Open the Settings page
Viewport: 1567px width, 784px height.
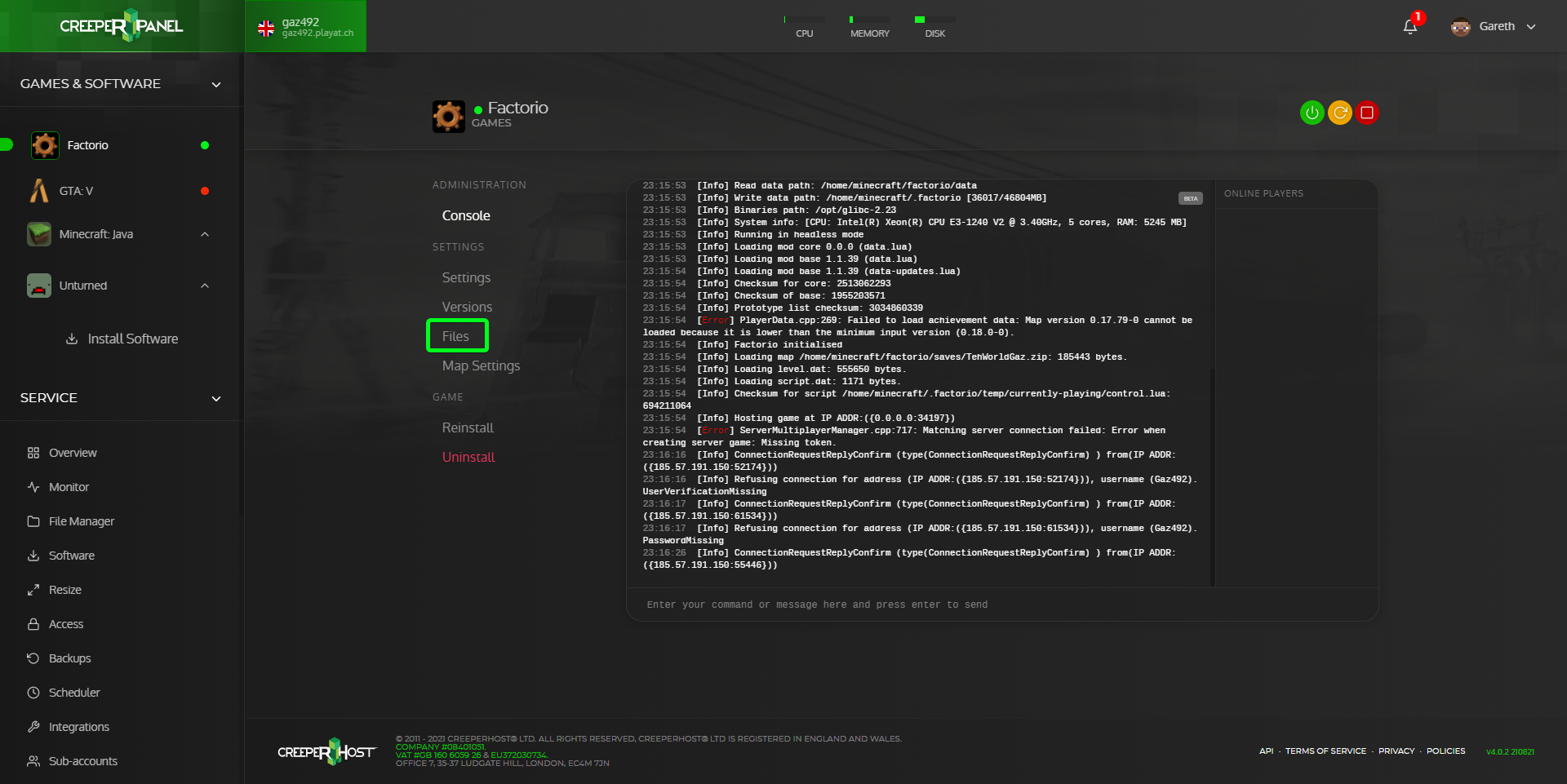(466, 277)
